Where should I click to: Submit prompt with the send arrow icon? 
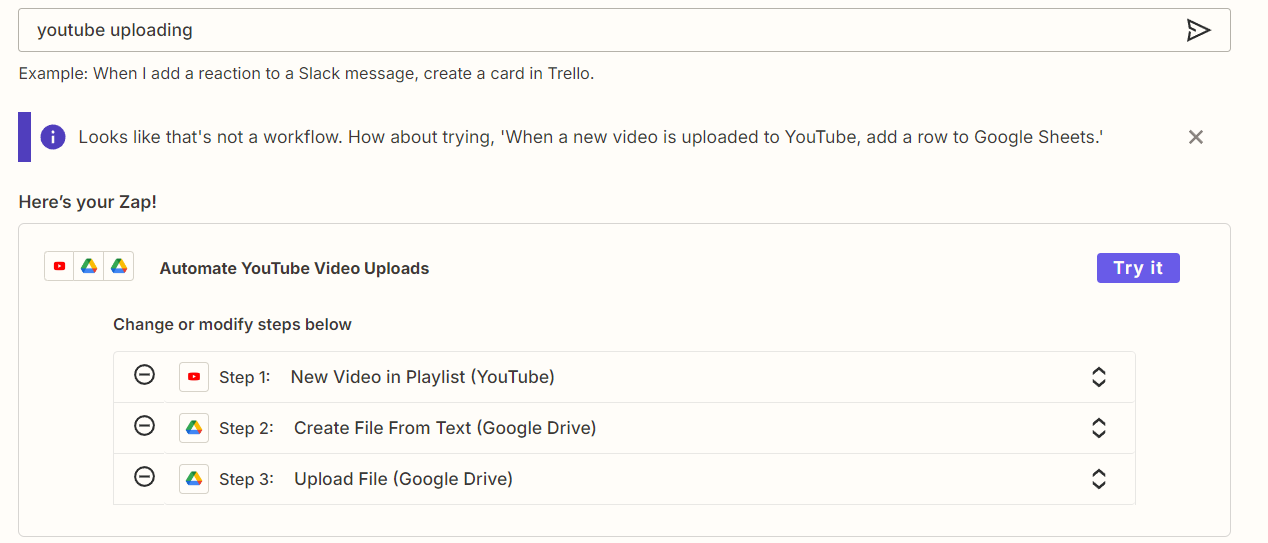pyautogui.click(x=1198, y=30)
